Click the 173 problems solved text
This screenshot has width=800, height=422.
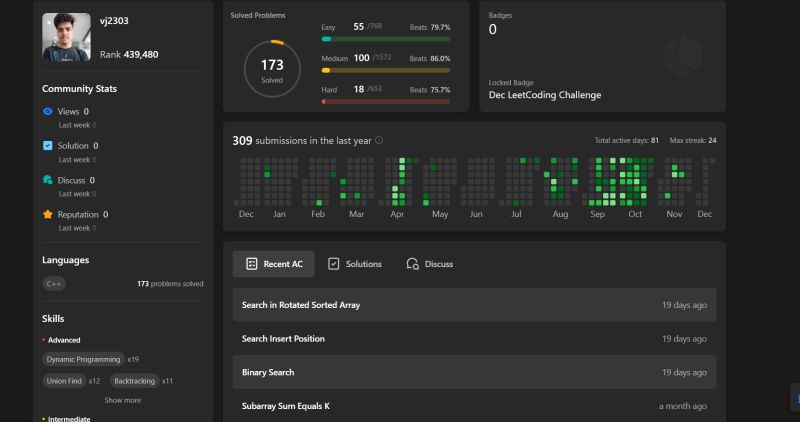[170, 284]
